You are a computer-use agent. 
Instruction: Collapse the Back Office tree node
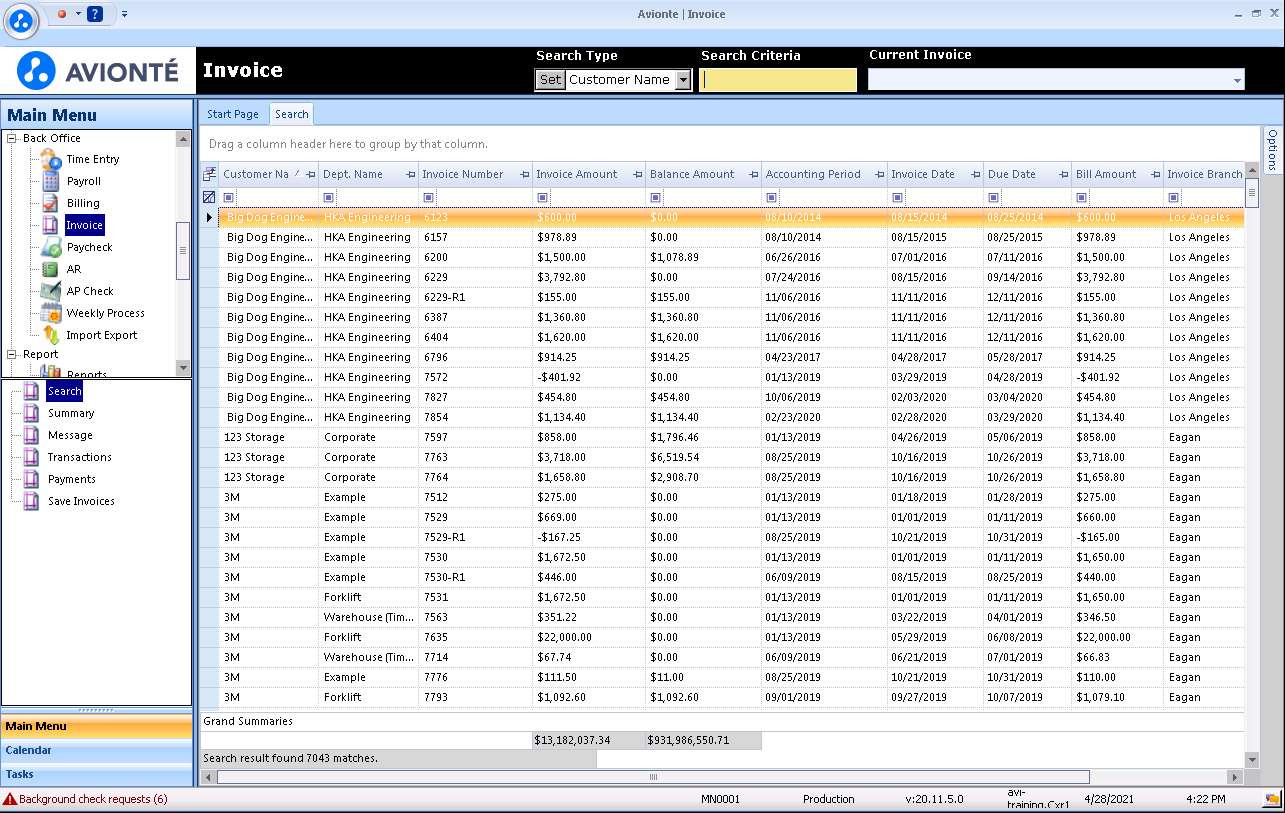click(x=13, y=139)
